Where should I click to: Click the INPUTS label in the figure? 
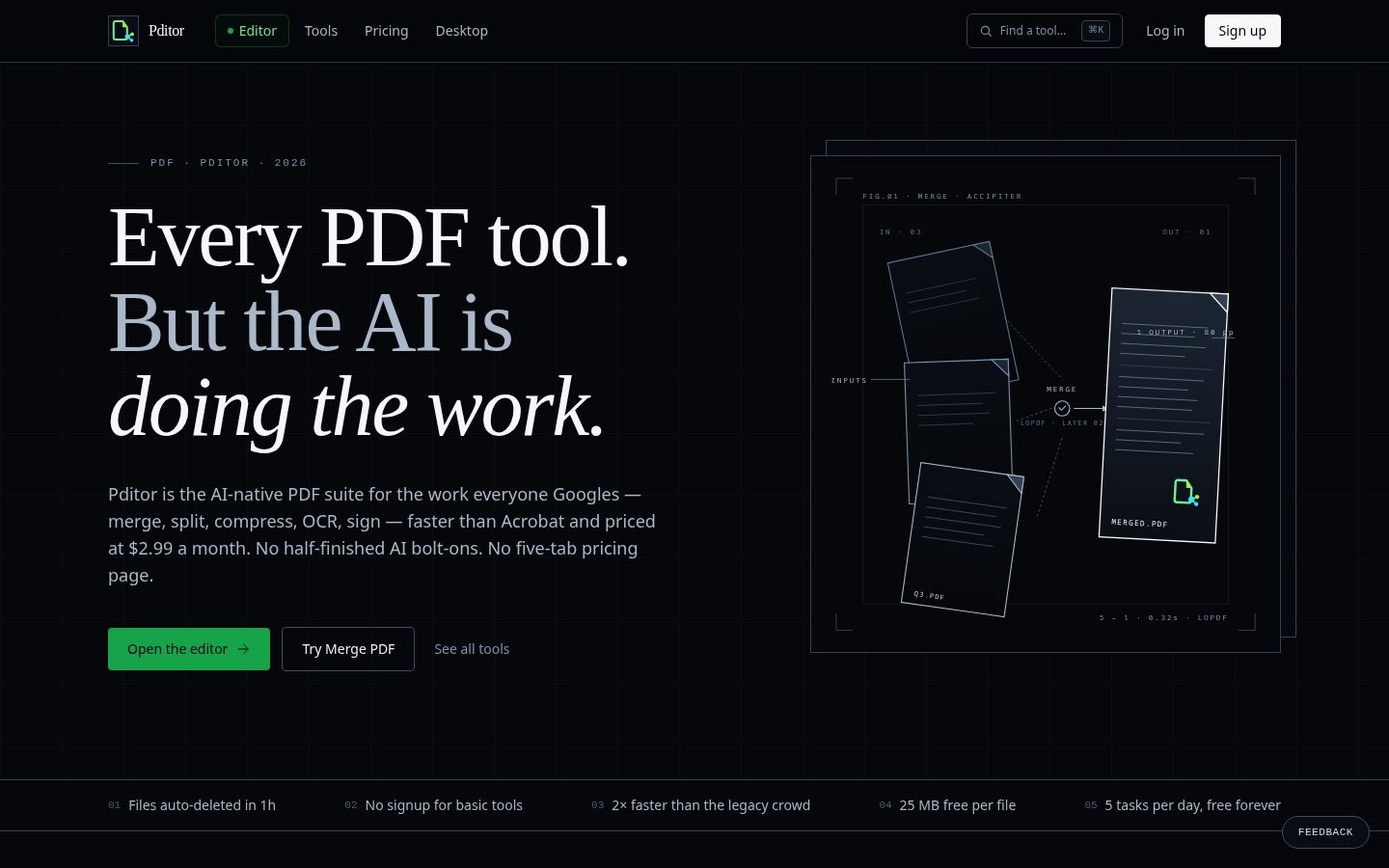[849, 380]
